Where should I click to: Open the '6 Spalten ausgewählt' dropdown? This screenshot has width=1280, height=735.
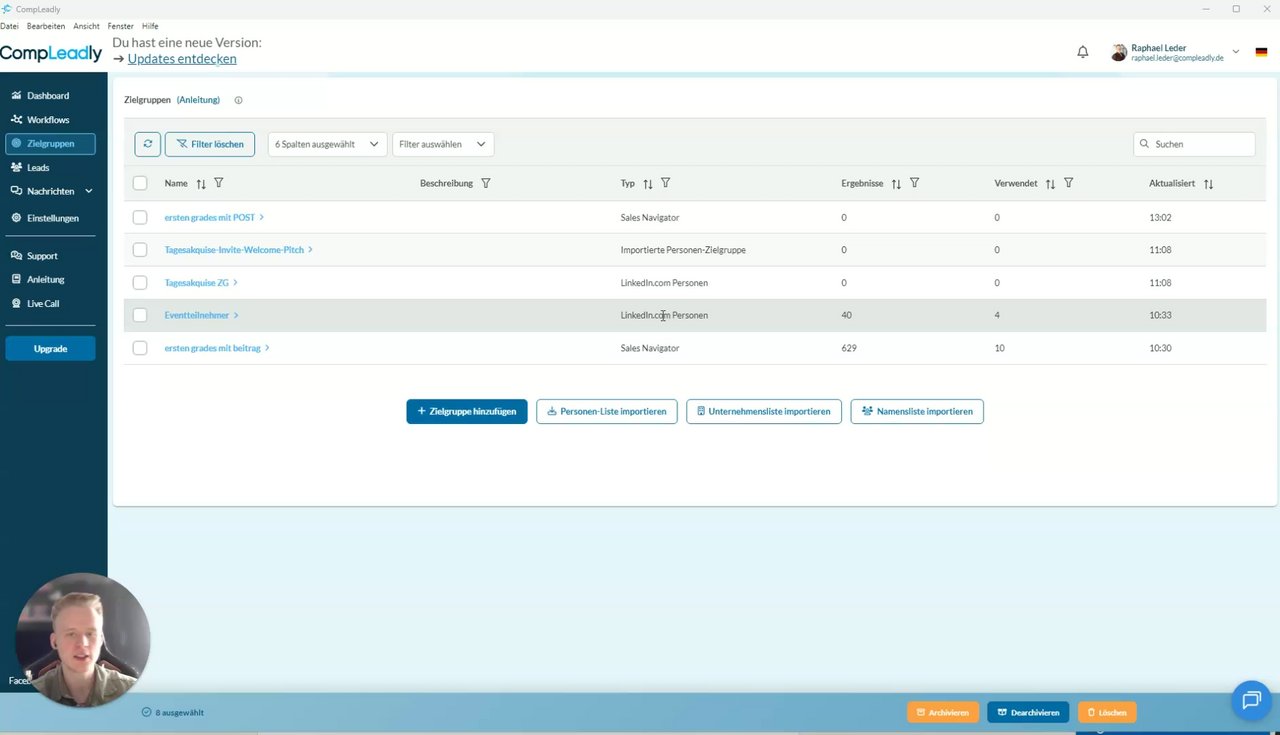pyautogui.click(x=328, y=144)
